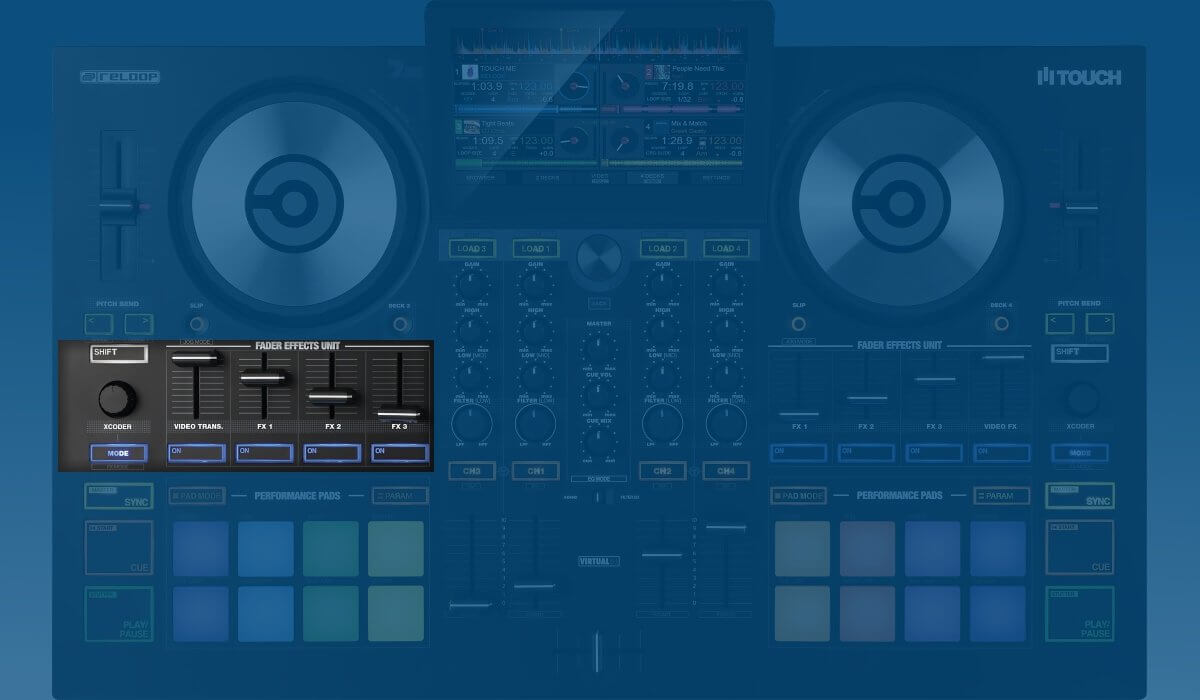Hit the LOAD 2 button
This screenshot has width=1200, height=700.
(x=661, y=248)
